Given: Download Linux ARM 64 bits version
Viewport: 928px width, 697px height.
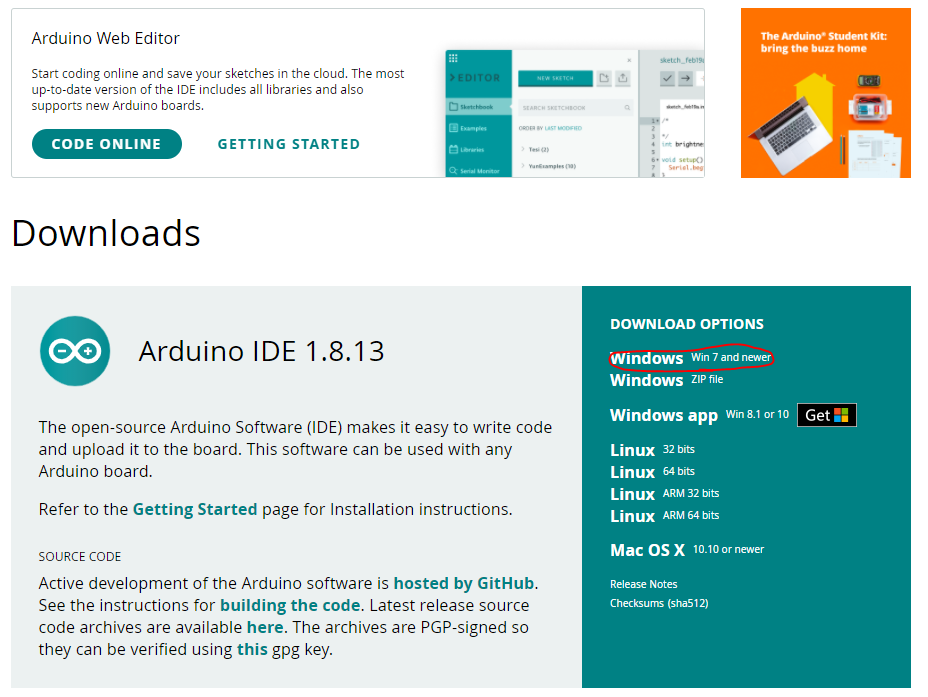Looking at the screenshot, I should (x=665, y=515).
